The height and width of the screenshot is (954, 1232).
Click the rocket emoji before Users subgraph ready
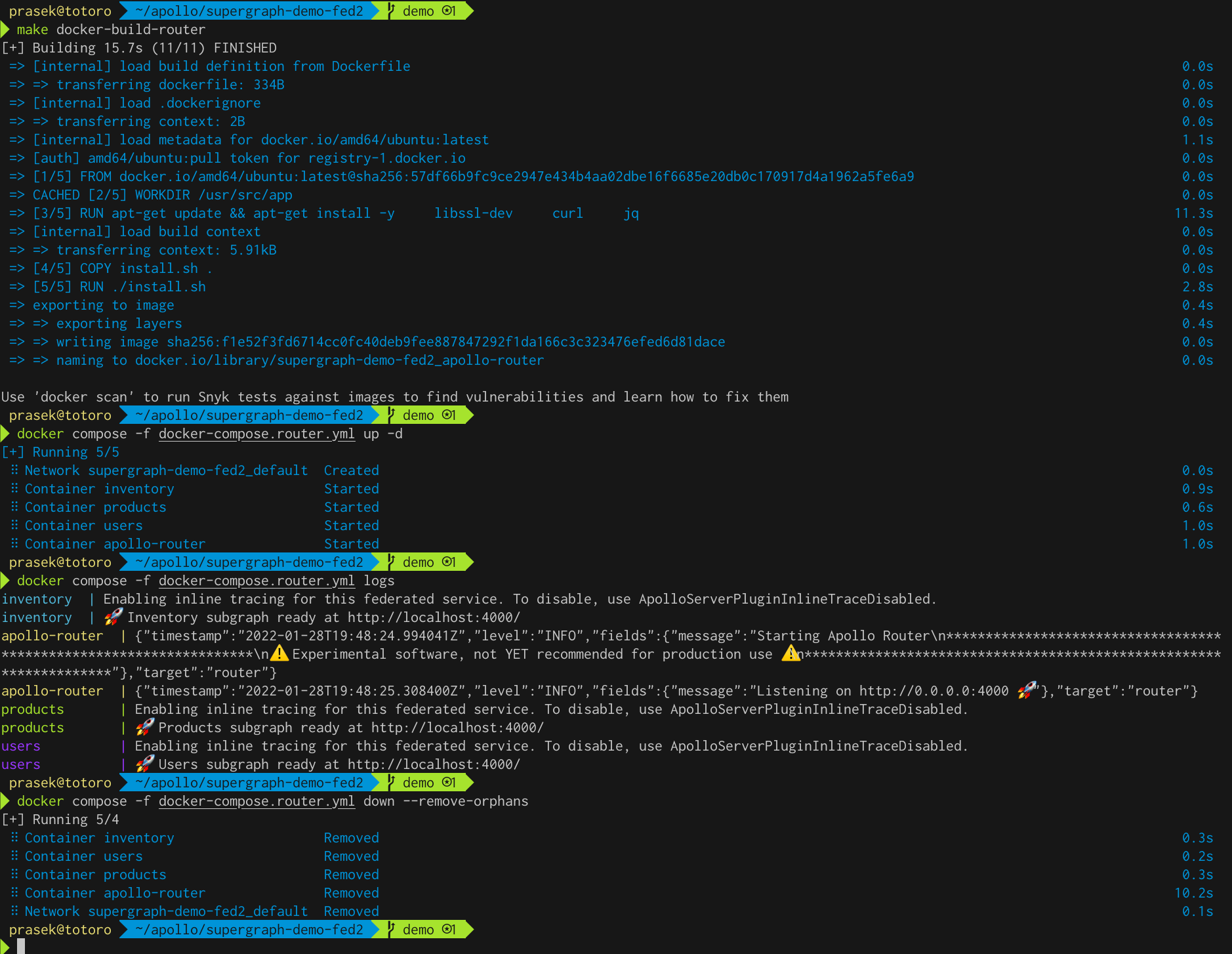[x=145, y=764]
